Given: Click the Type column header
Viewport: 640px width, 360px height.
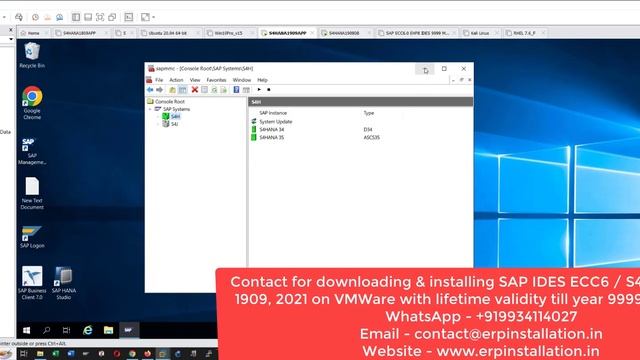Looking at the screenshot, I should pyautogui.click(x=369, y=113).
